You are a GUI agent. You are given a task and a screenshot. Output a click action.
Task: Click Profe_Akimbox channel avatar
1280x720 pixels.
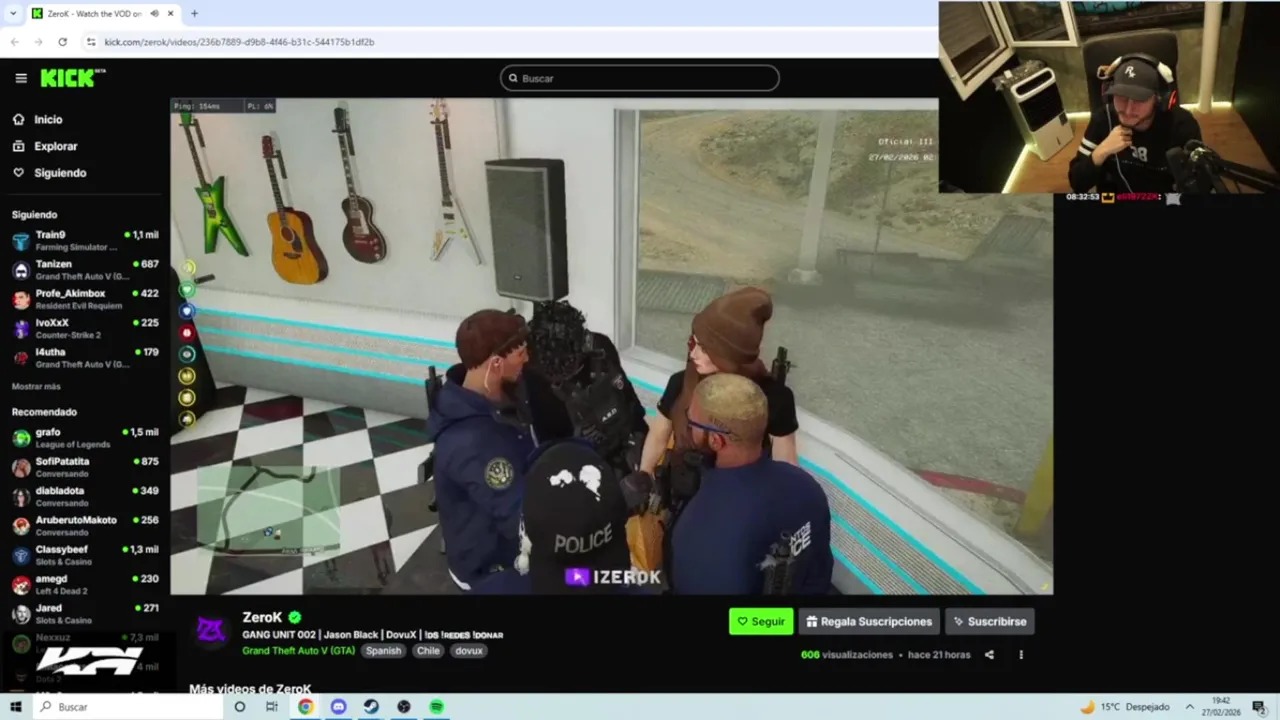pyautogui.click(x=21, y=299)
